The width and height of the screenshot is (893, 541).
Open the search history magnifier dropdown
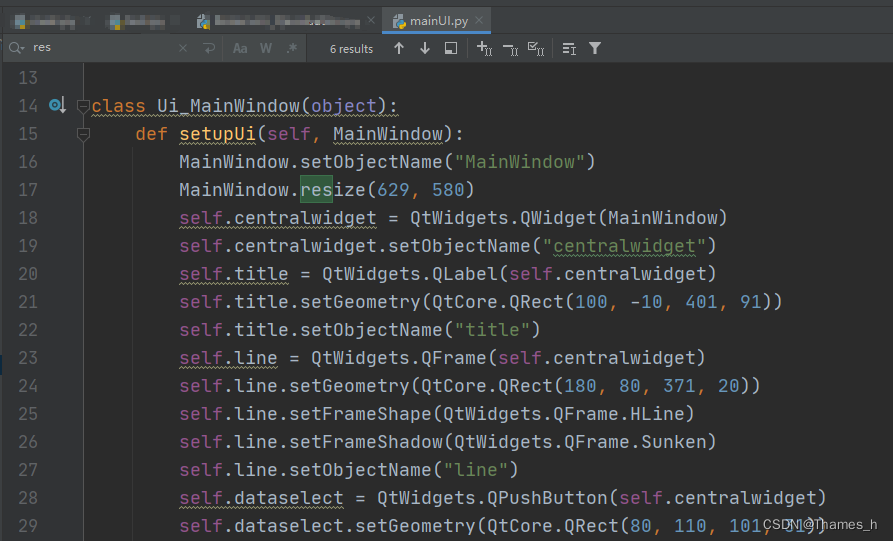(x=17, y=48)
